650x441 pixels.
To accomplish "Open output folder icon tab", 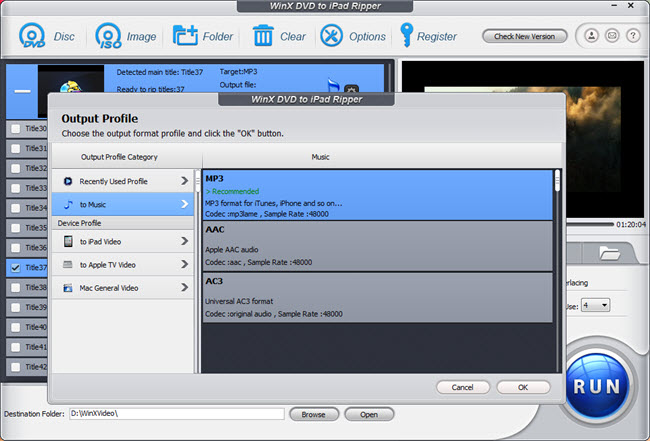I will tap(609, 252).
